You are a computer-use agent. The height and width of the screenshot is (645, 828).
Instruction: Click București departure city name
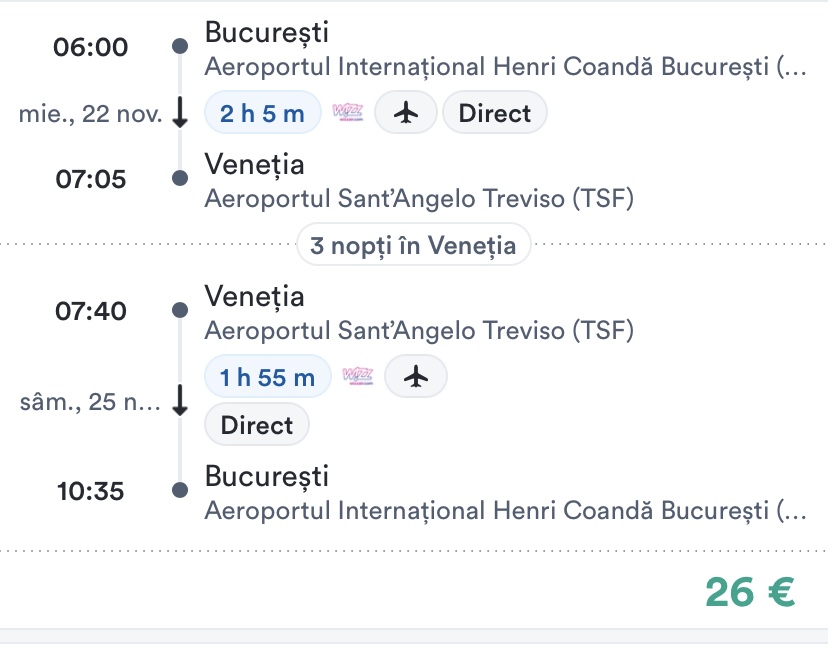pyautogui.click(x=266, y=32)
